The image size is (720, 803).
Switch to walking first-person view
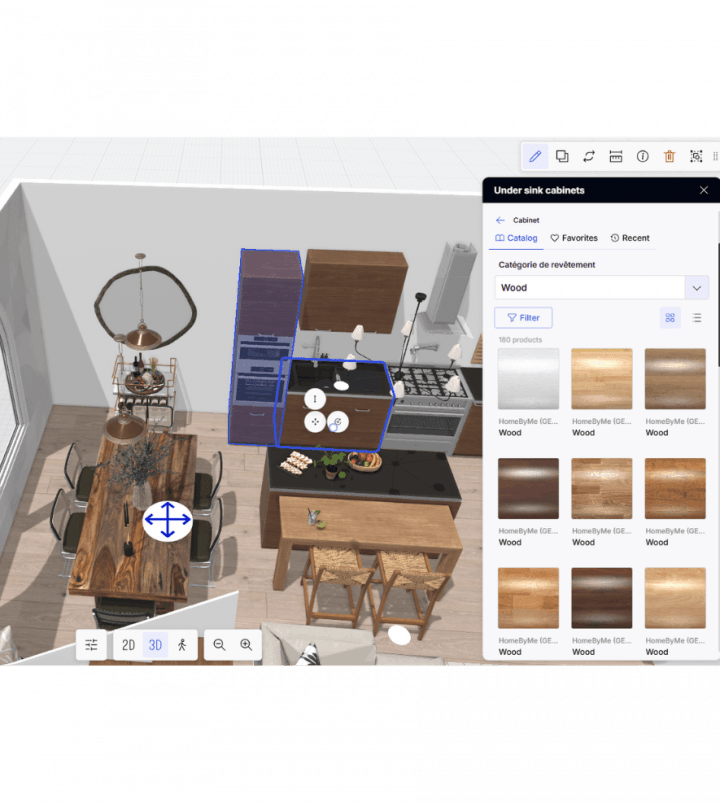tap(182, 645)
